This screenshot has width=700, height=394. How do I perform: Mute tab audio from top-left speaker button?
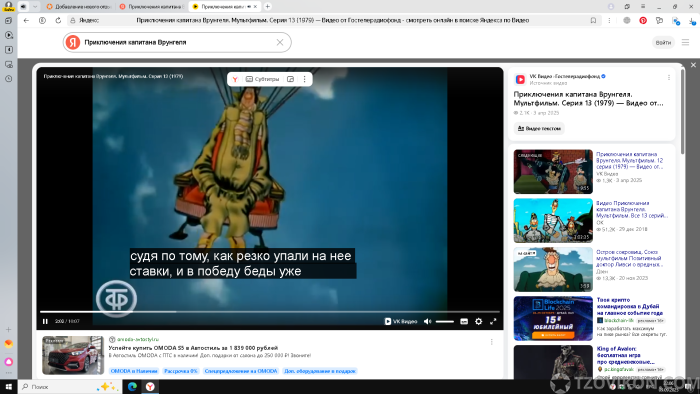point(23,7)
